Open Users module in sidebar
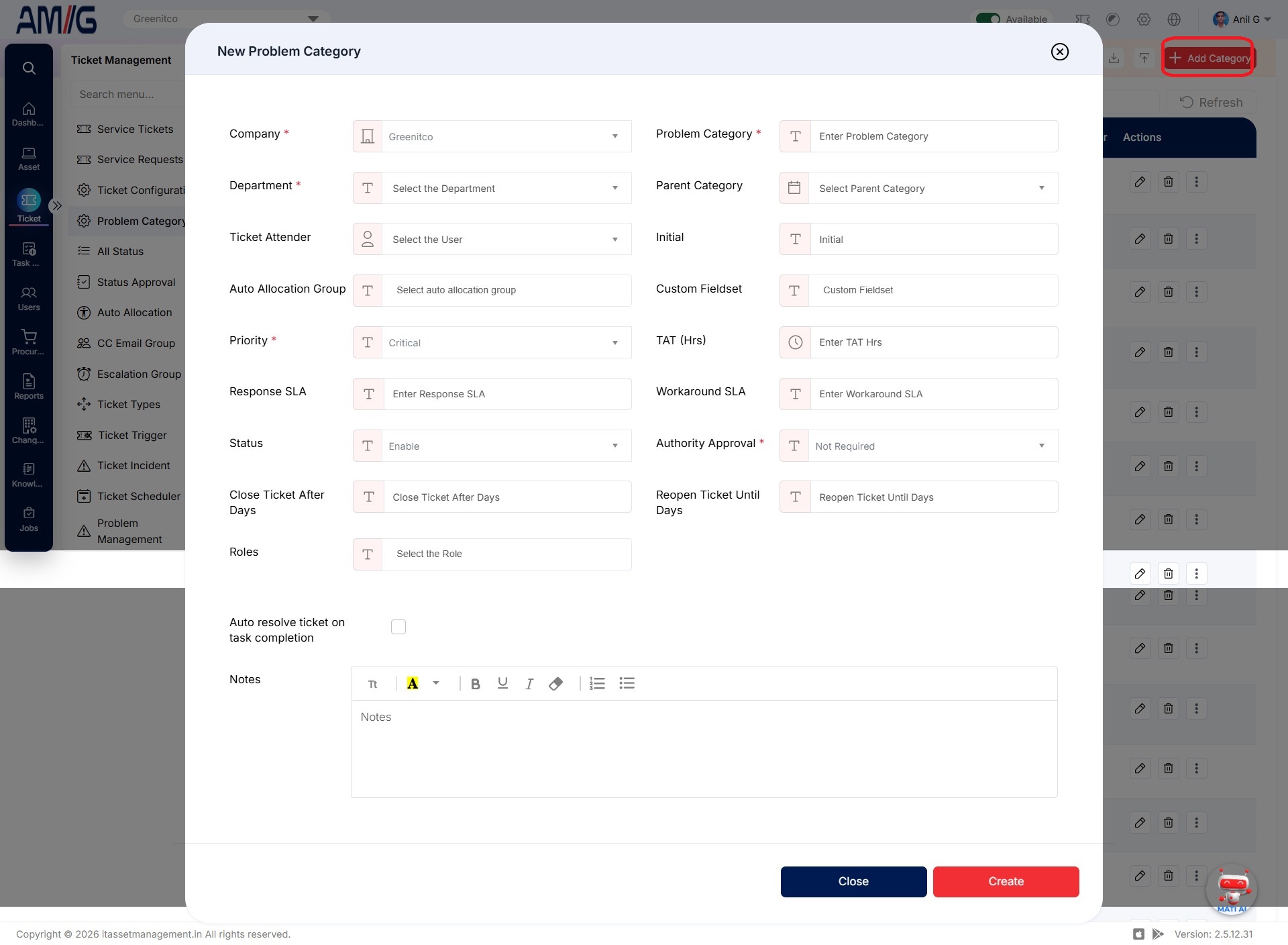This screenshot has width=1288, height=945. [x=28, y=299]
